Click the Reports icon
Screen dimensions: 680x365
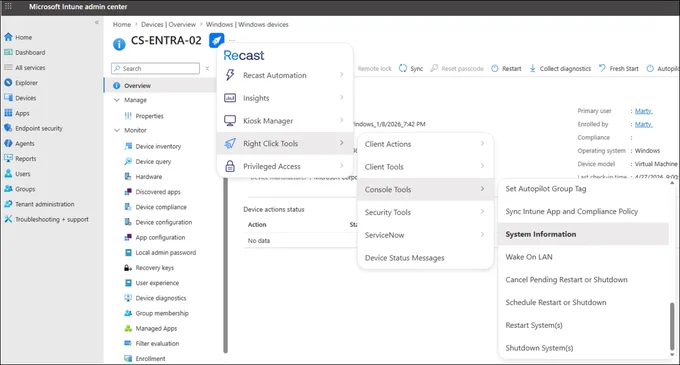point(8,158)
